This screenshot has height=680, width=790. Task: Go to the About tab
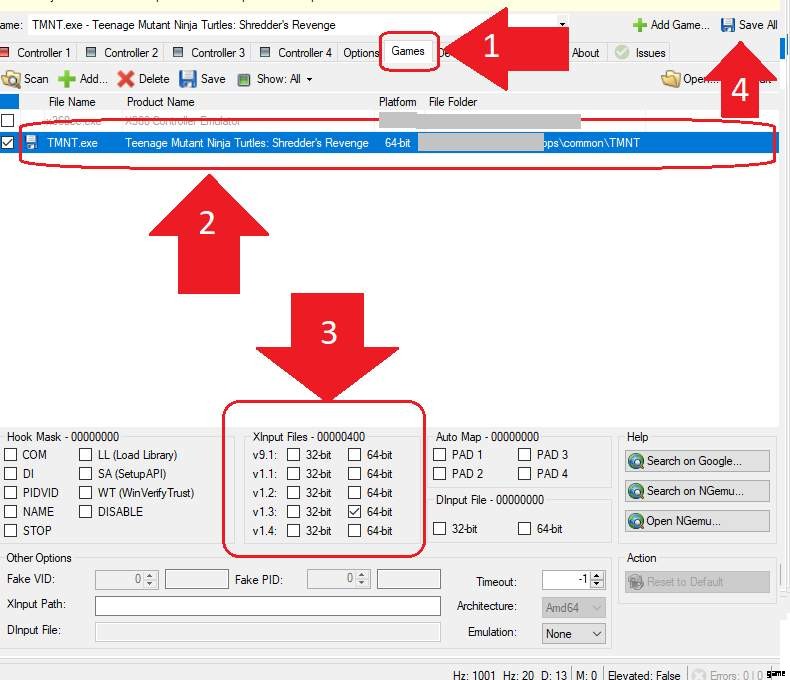(x=585, y=52)
